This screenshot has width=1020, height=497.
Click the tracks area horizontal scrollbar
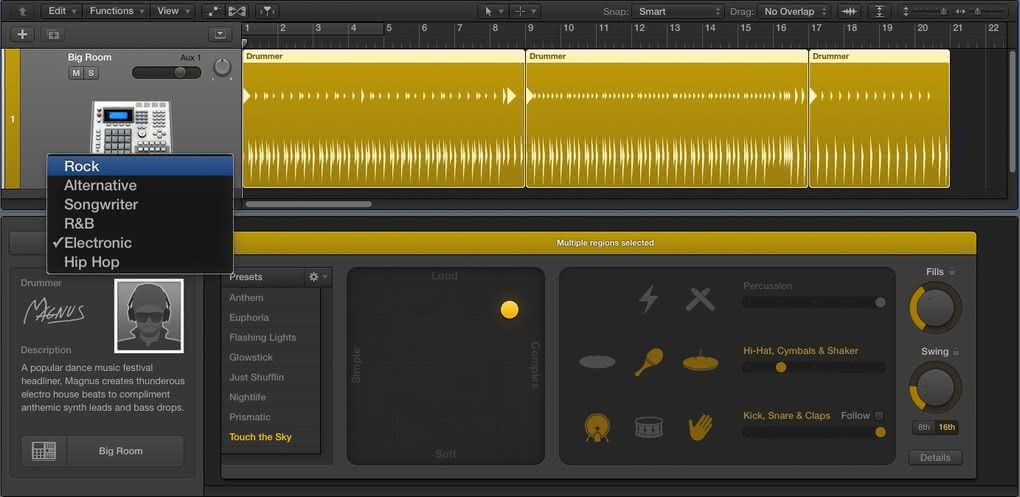tap(308, 204)
